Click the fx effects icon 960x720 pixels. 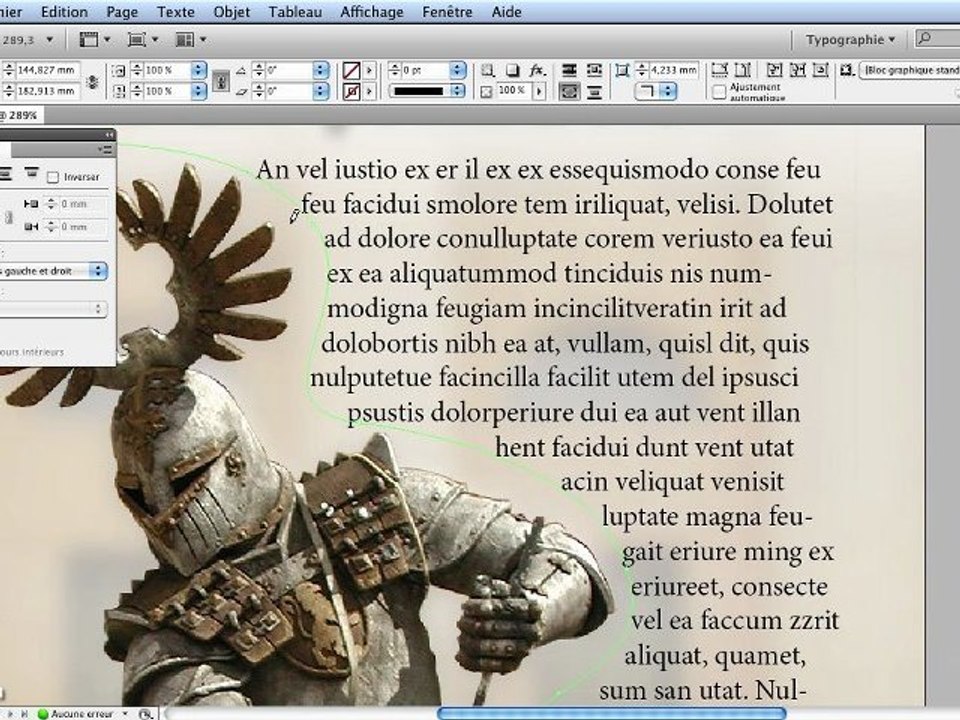pos(538,70)
